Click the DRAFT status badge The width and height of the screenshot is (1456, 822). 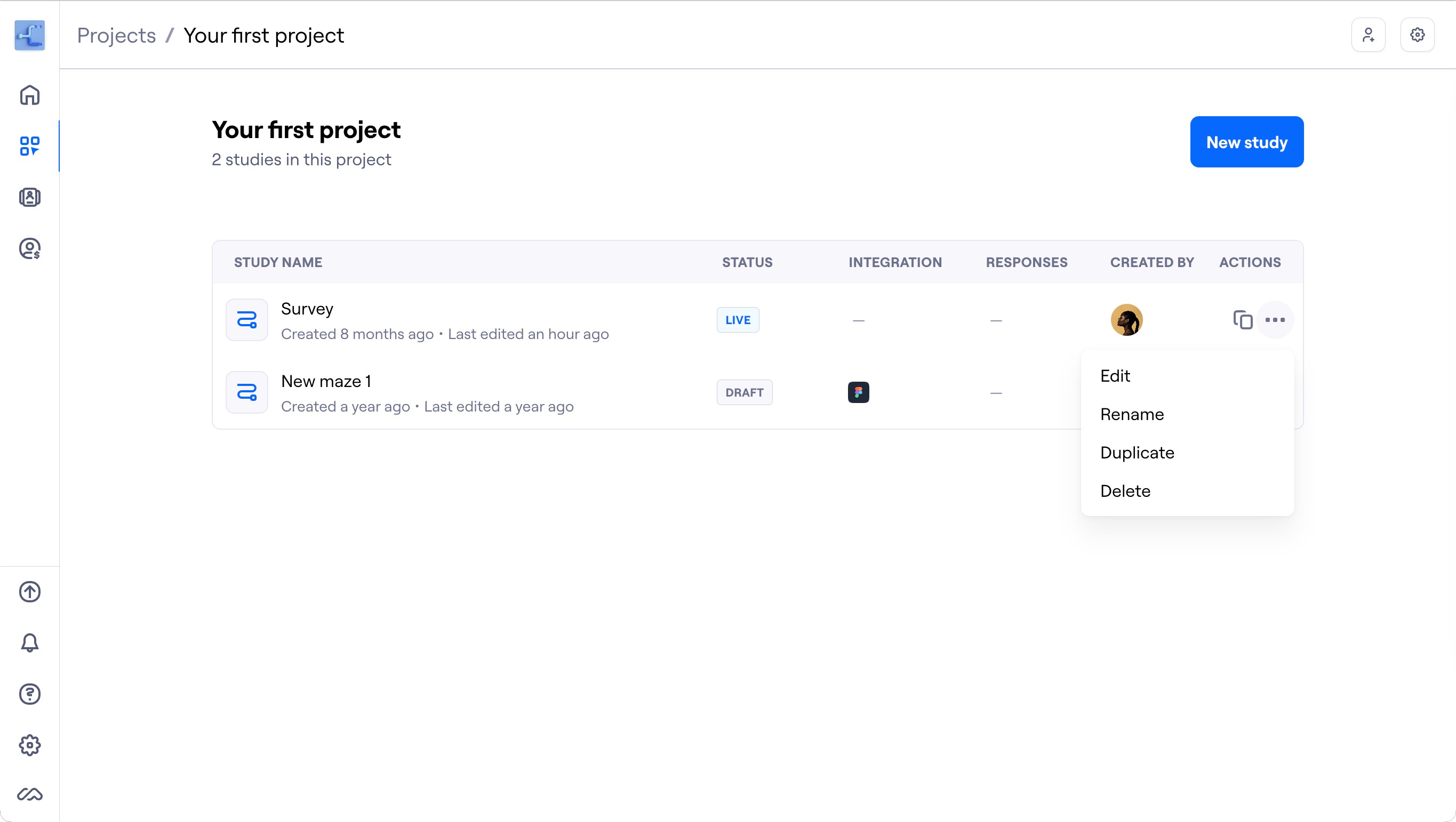click(x=745, y=392)
